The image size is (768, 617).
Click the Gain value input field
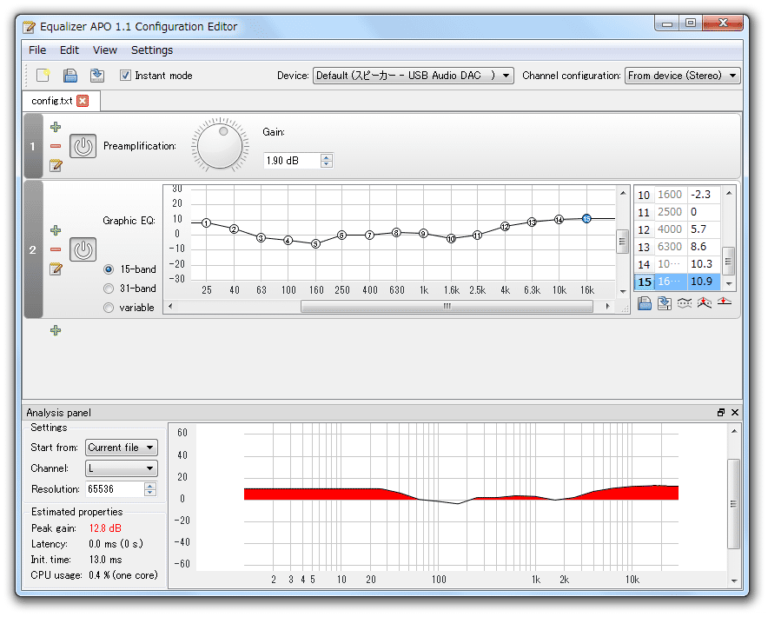290,160
